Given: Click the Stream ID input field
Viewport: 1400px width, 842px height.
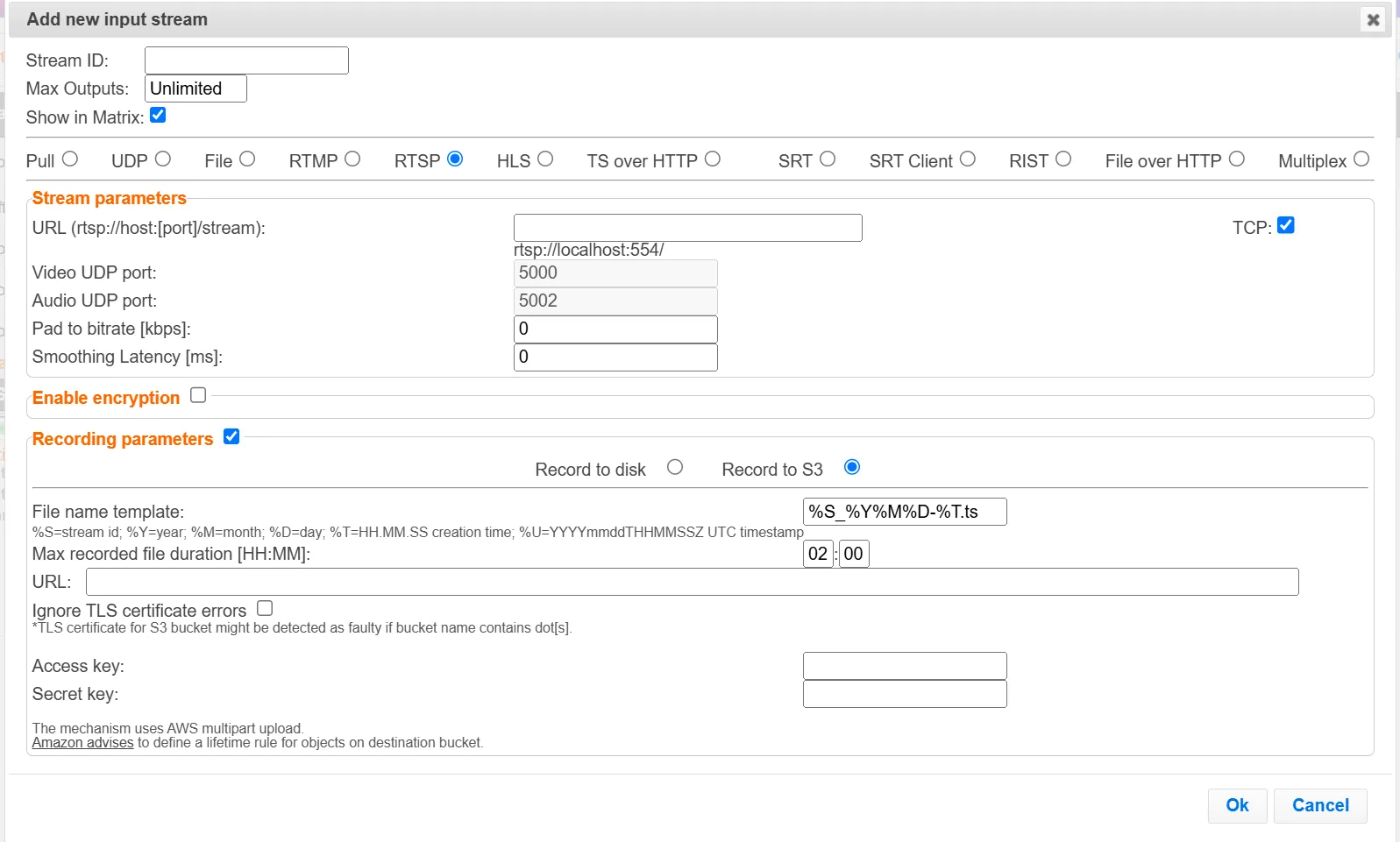Looking at the screenshot, I should coord(246,60).
